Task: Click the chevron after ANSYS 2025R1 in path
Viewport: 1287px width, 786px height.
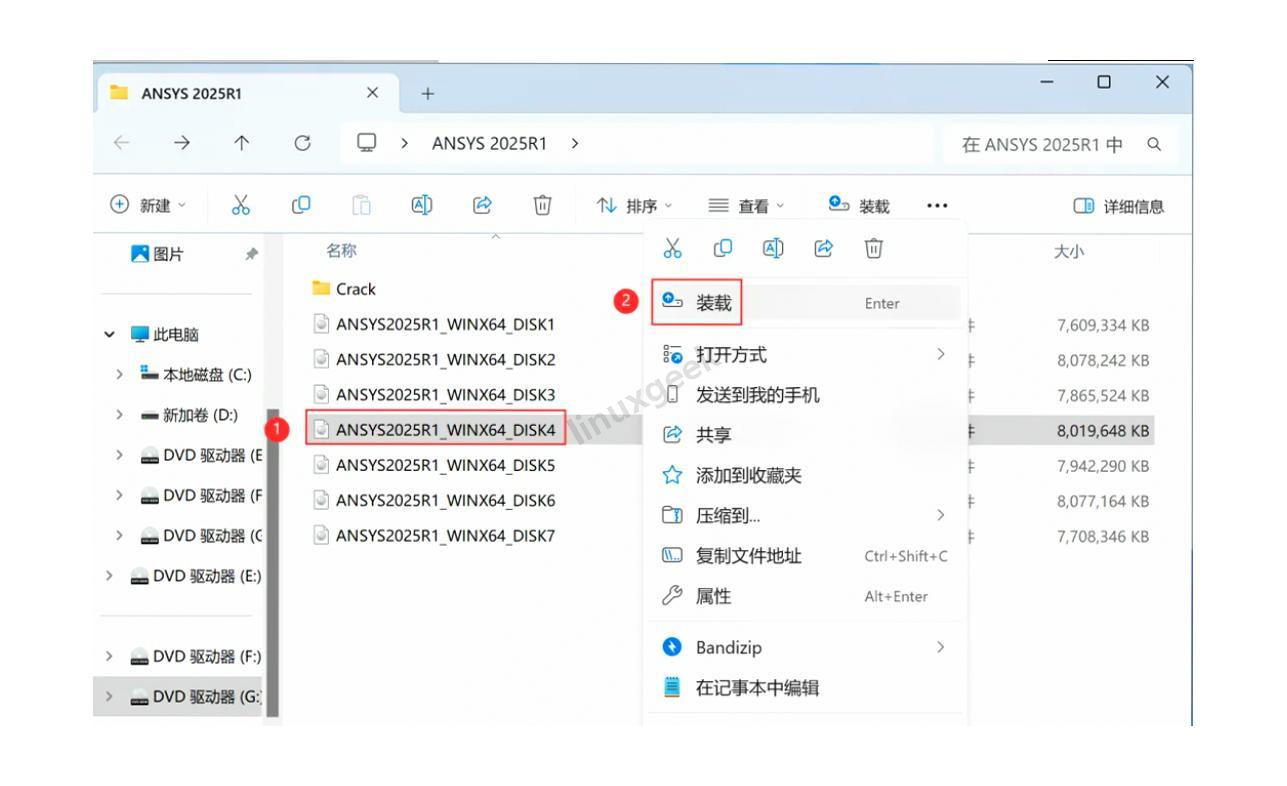Action: pos(575,143)
